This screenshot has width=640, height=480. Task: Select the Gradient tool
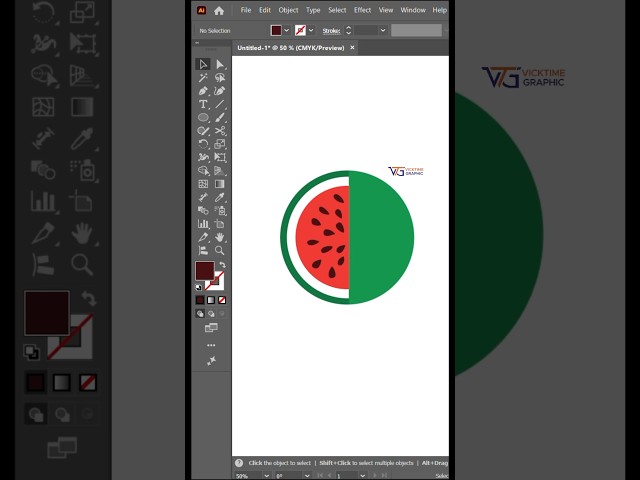pos(220,184)
